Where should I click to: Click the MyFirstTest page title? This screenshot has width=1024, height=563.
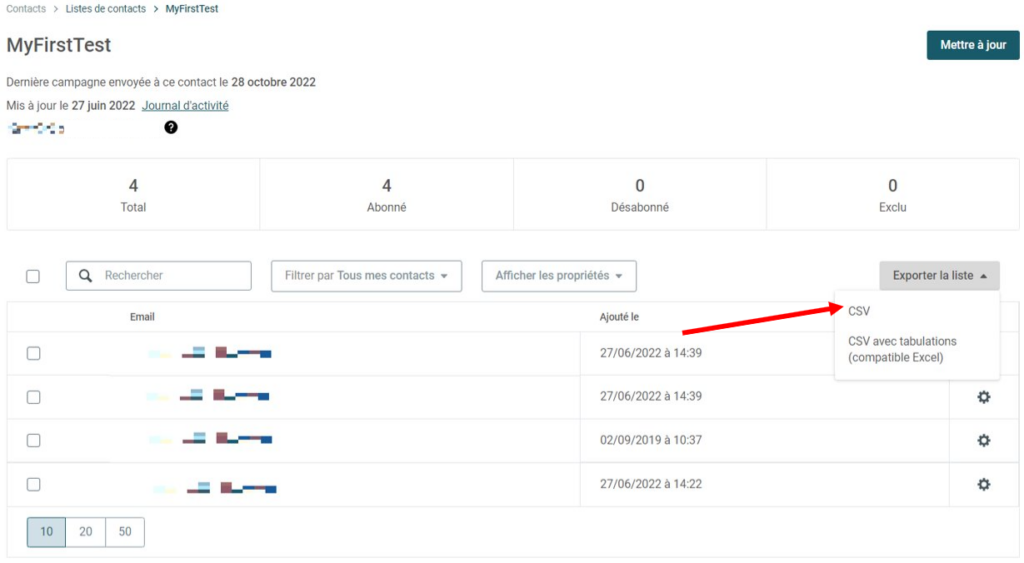pyautogui.click(x=59, y=45)
